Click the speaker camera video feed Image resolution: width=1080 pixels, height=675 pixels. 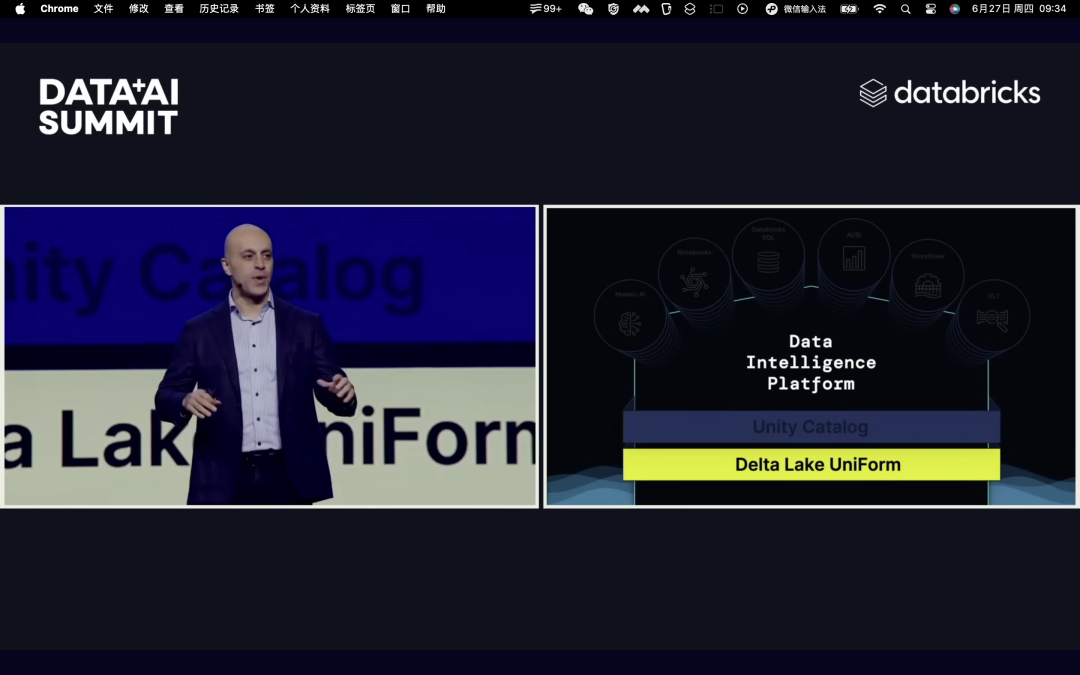[x=270, y=357]
